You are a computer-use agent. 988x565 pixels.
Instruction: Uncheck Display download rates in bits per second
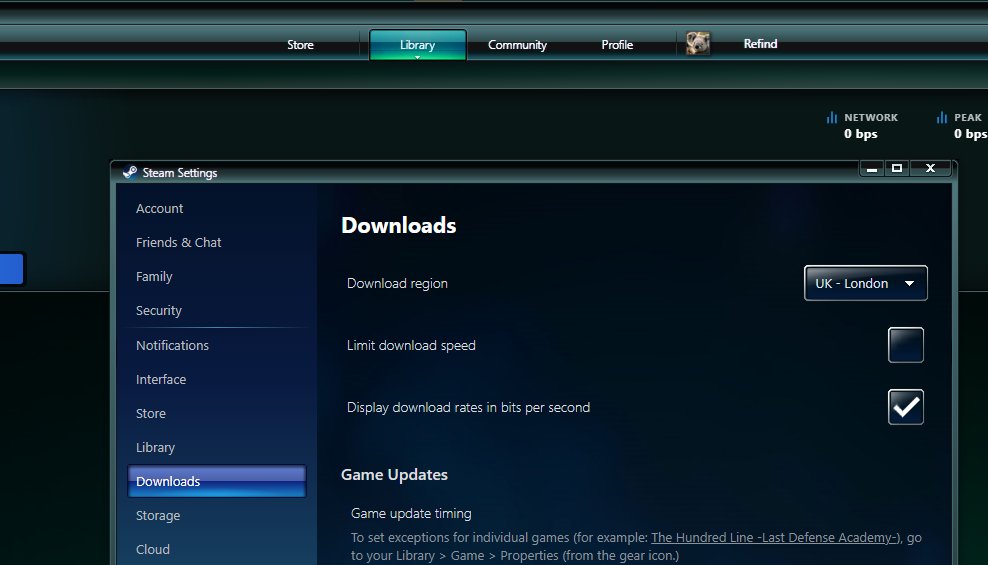click(905, 407)
